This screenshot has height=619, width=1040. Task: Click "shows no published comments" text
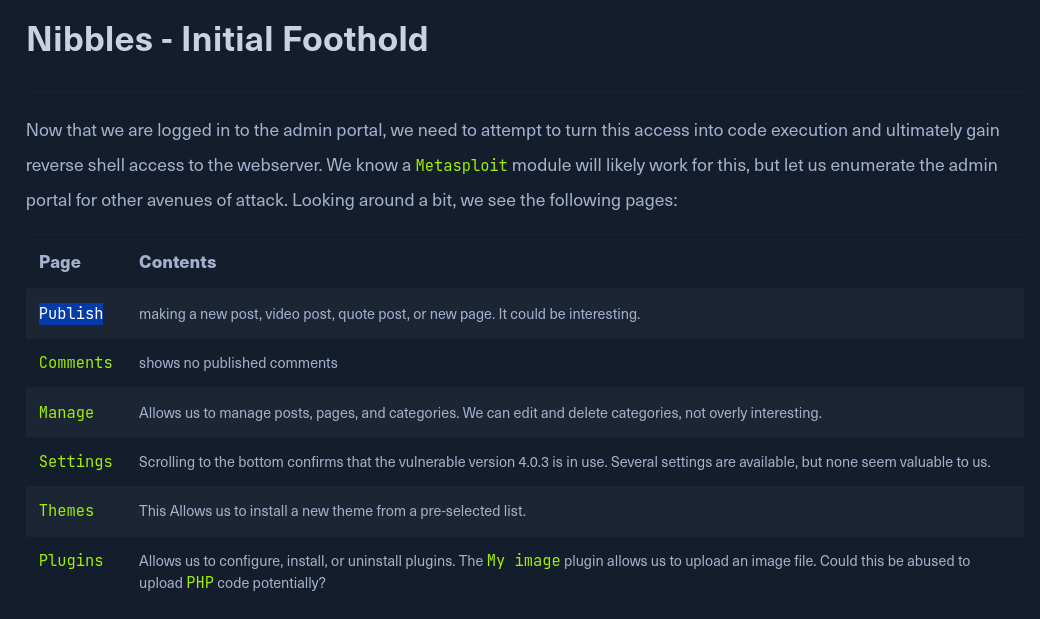coord(238,363)
